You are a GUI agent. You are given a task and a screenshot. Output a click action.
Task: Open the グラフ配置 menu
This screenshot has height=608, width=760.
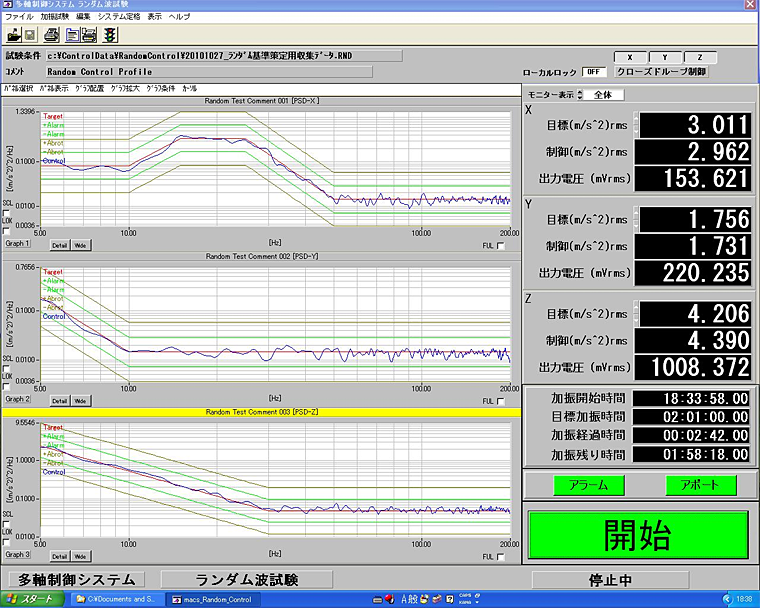pyautogui.click(x=90, y=89)
